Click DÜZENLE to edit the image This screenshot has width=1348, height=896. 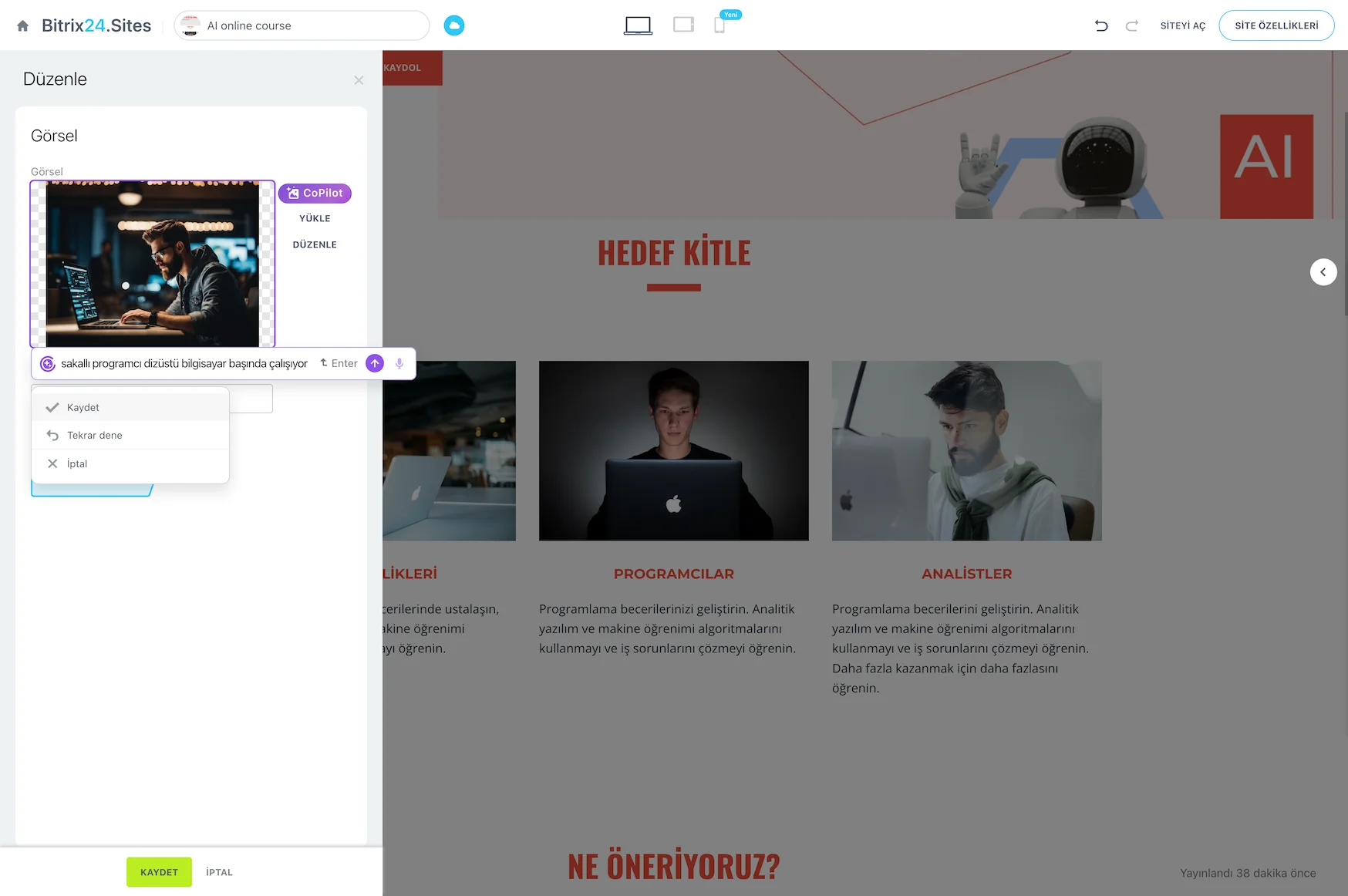pos(315,244)
